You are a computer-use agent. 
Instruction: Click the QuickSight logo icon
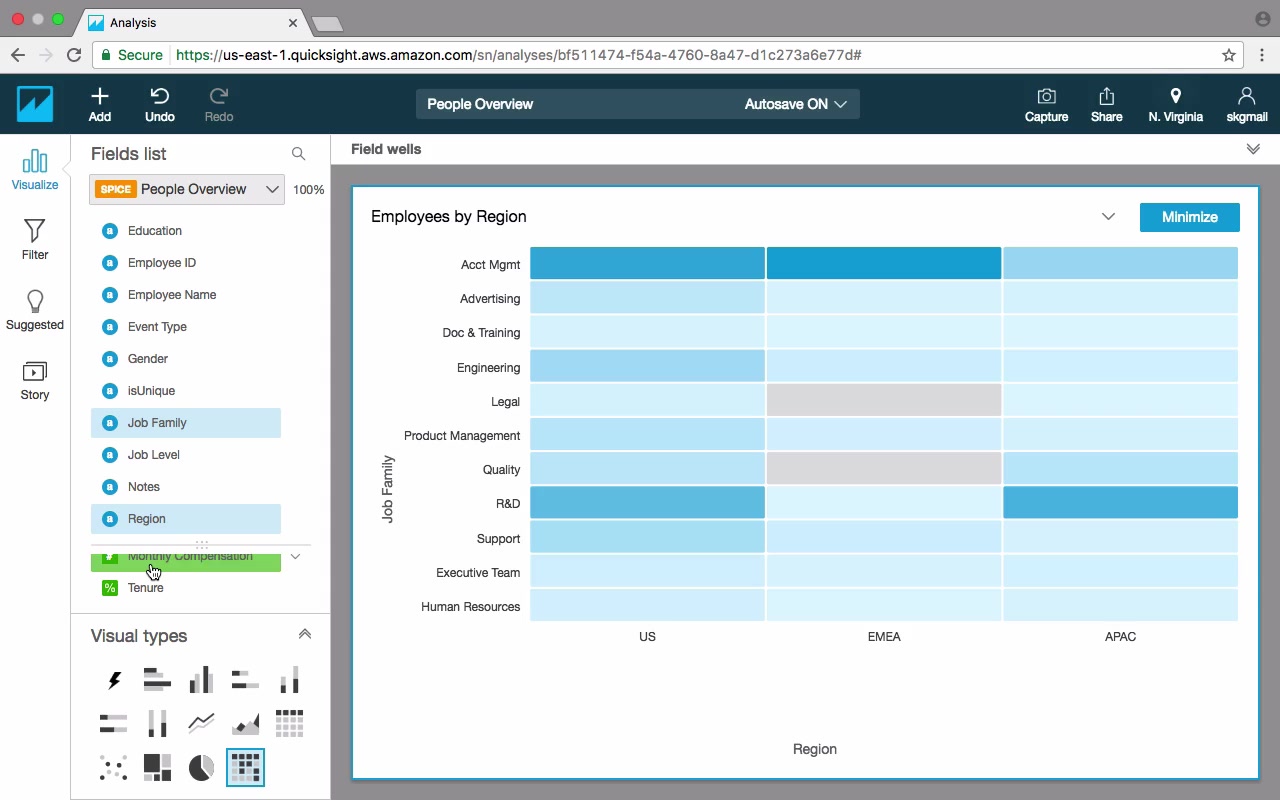[x=35, y=104]
